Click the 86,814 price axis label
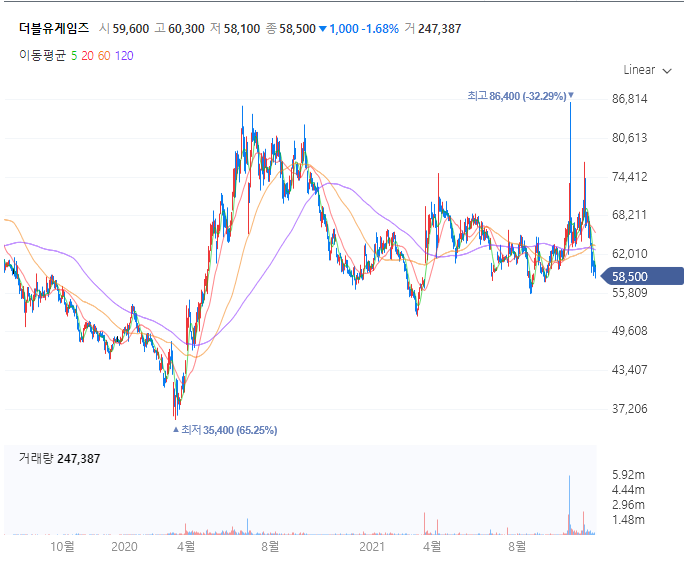This screenshot has height=567, width=689. click(630, 99)
